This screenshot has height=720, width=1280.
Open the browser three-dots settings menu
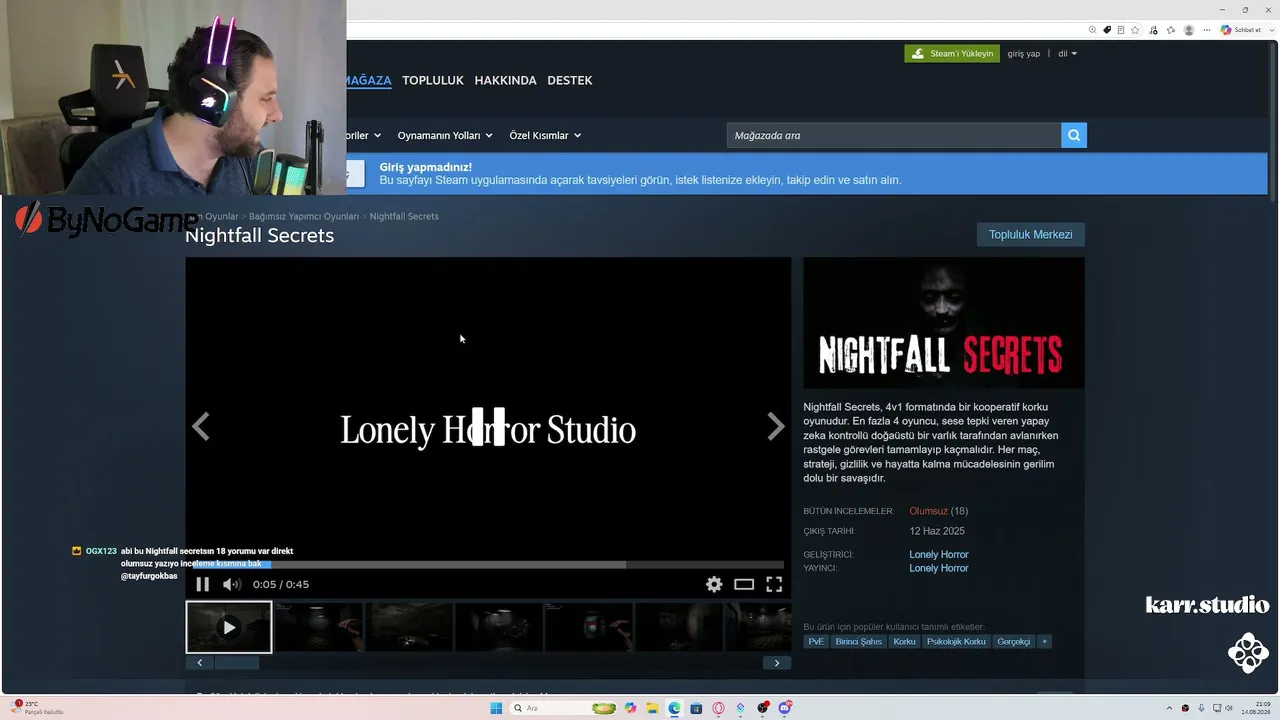[1205, 30]
